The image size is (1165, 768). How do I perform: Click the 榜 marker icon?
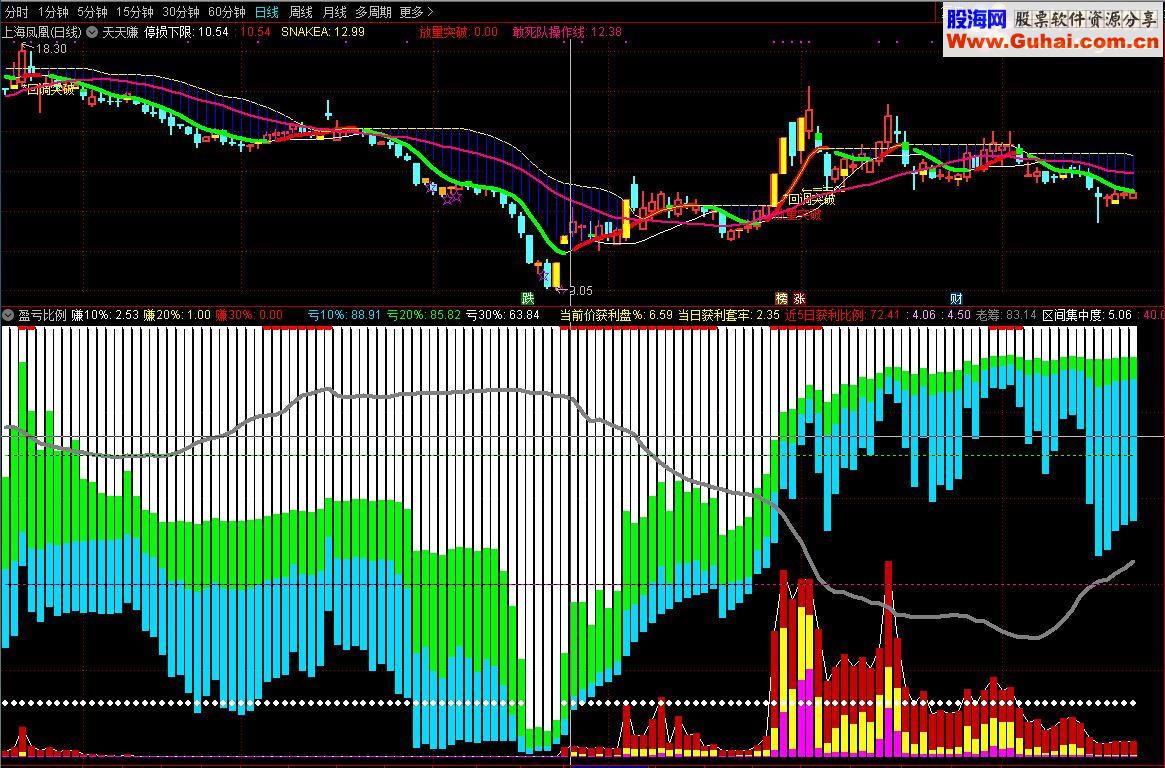point(781,298)
